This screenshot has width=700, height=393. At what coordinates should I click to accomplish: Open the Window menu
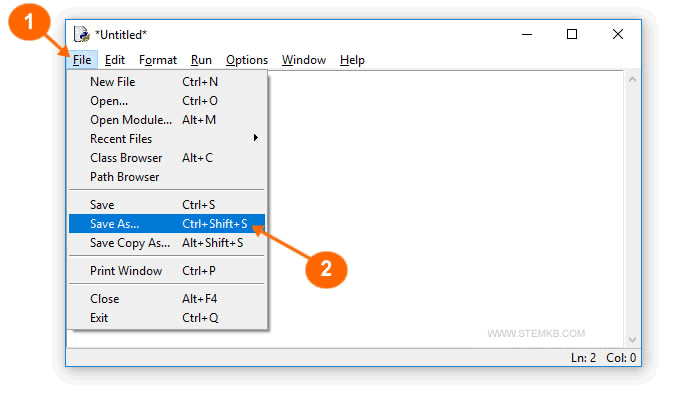pyautogui.click(x=304, y=60)
